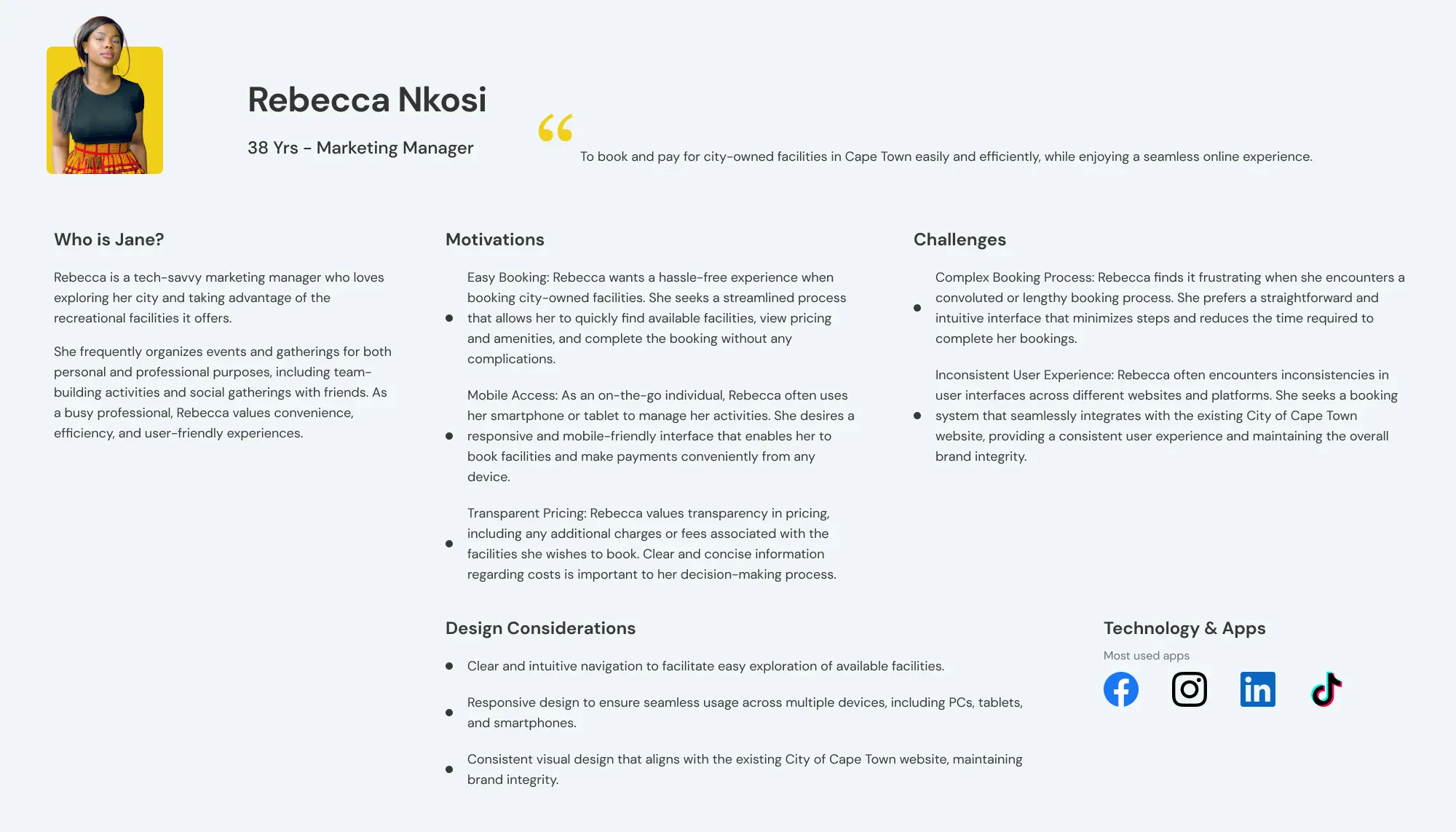The width and height of the screenshot is (1456, 832).
Task: Click the Challenges section heading
Action: [x=960, y=239]
